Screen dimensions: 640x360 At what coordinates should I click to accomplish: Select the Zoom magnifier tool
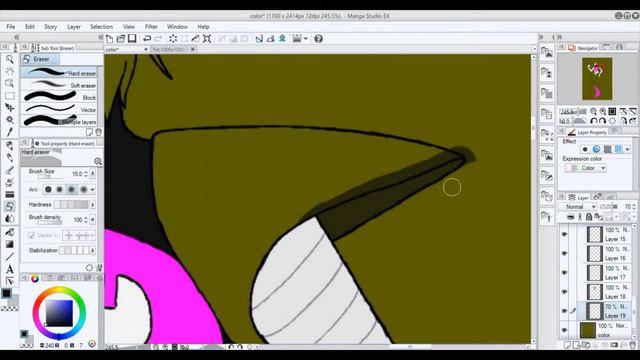[x=9, y=60]
